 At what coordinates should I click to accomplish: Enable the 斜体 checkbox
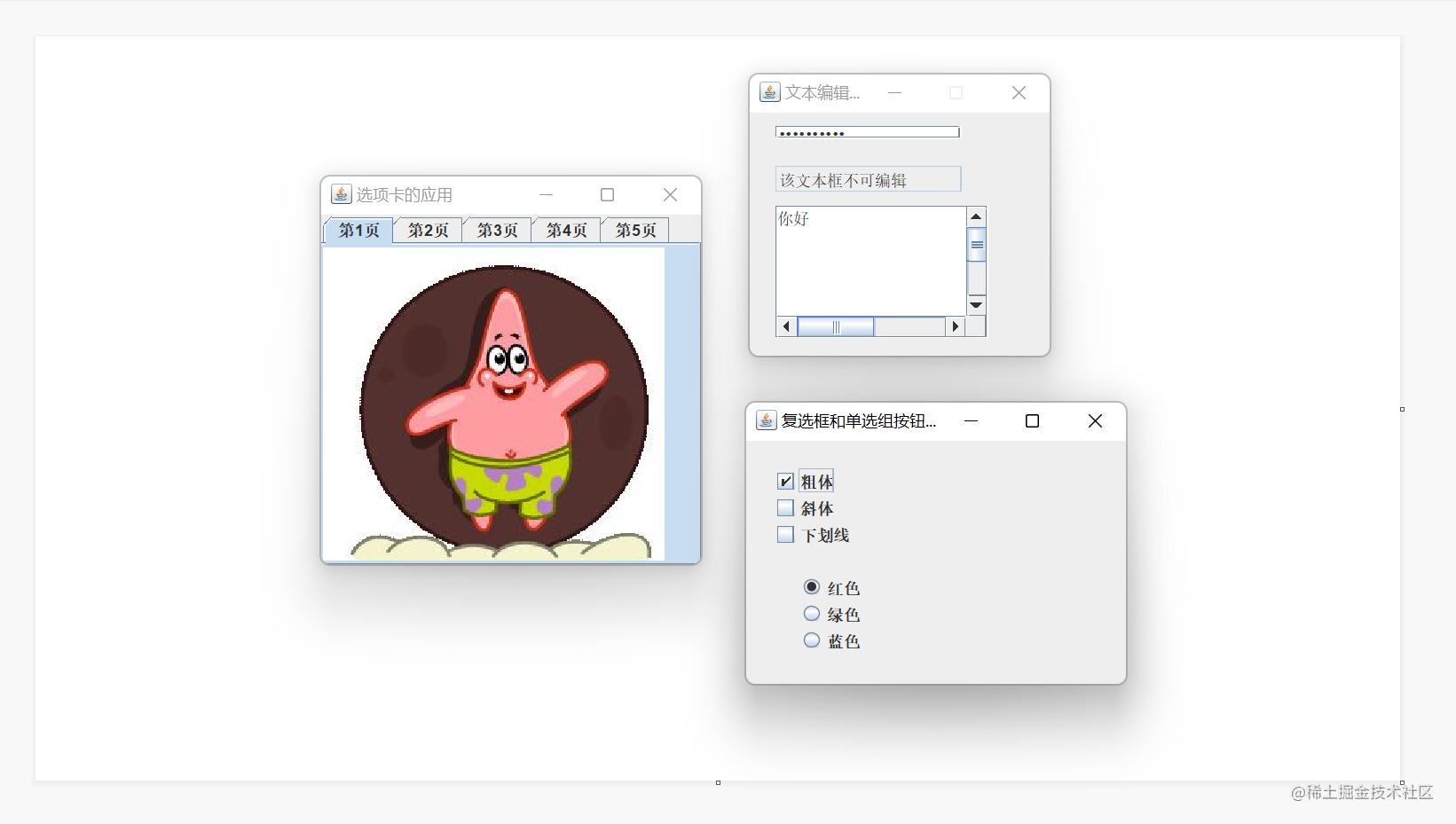(785, 507)
